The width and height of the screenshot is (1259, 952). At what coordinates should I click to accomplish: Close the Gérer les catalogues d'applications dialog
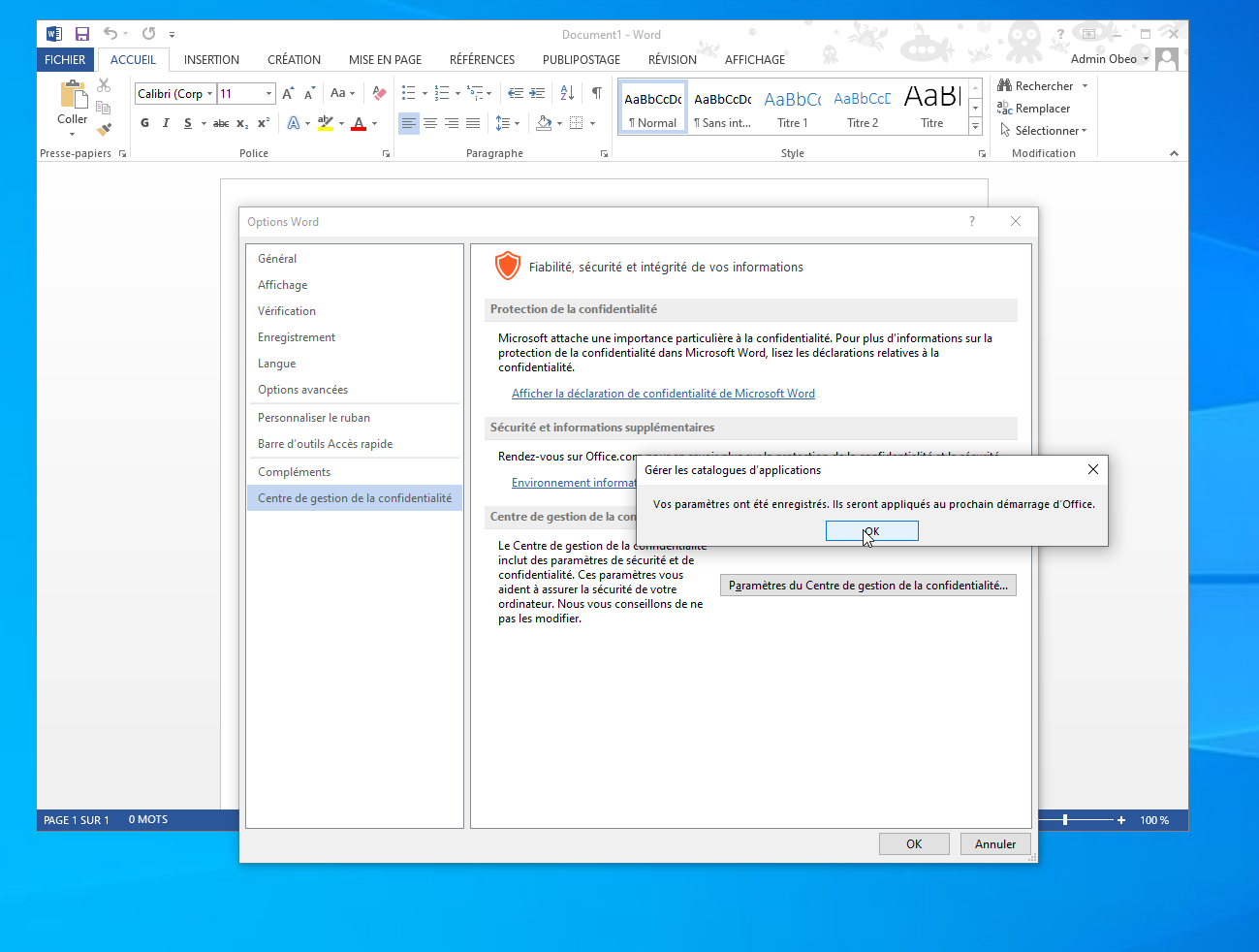(x=1092, y=469)
